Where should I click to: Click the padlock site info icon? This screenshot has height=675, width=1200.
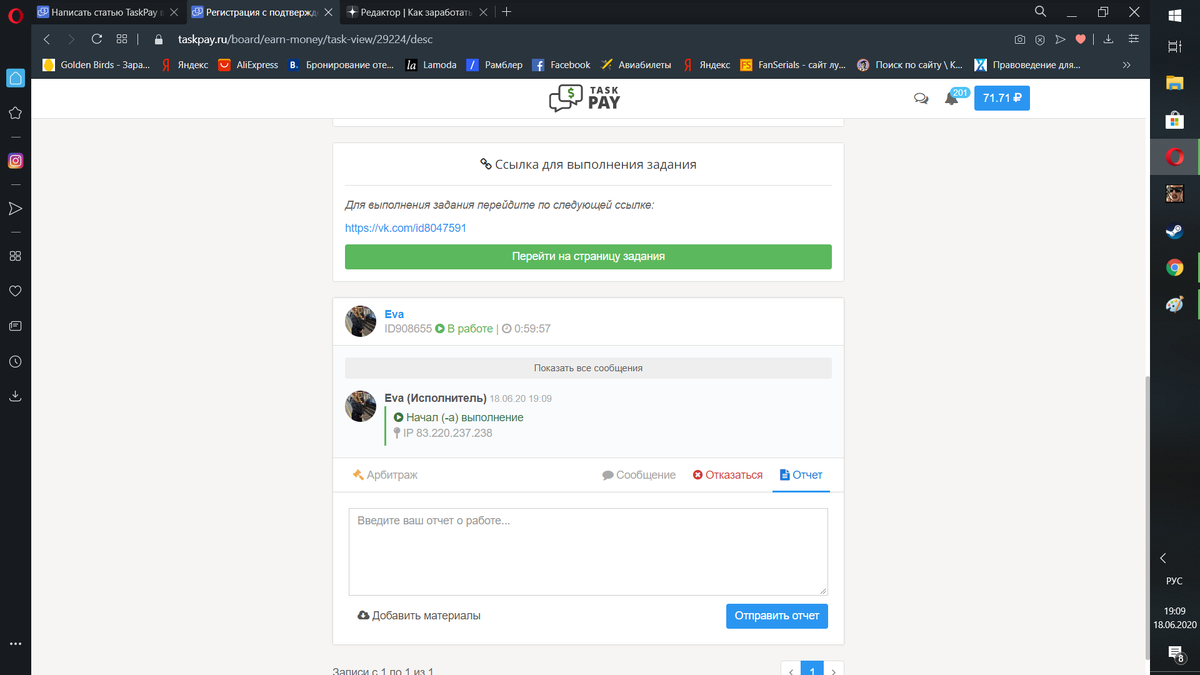coord(158,39)
